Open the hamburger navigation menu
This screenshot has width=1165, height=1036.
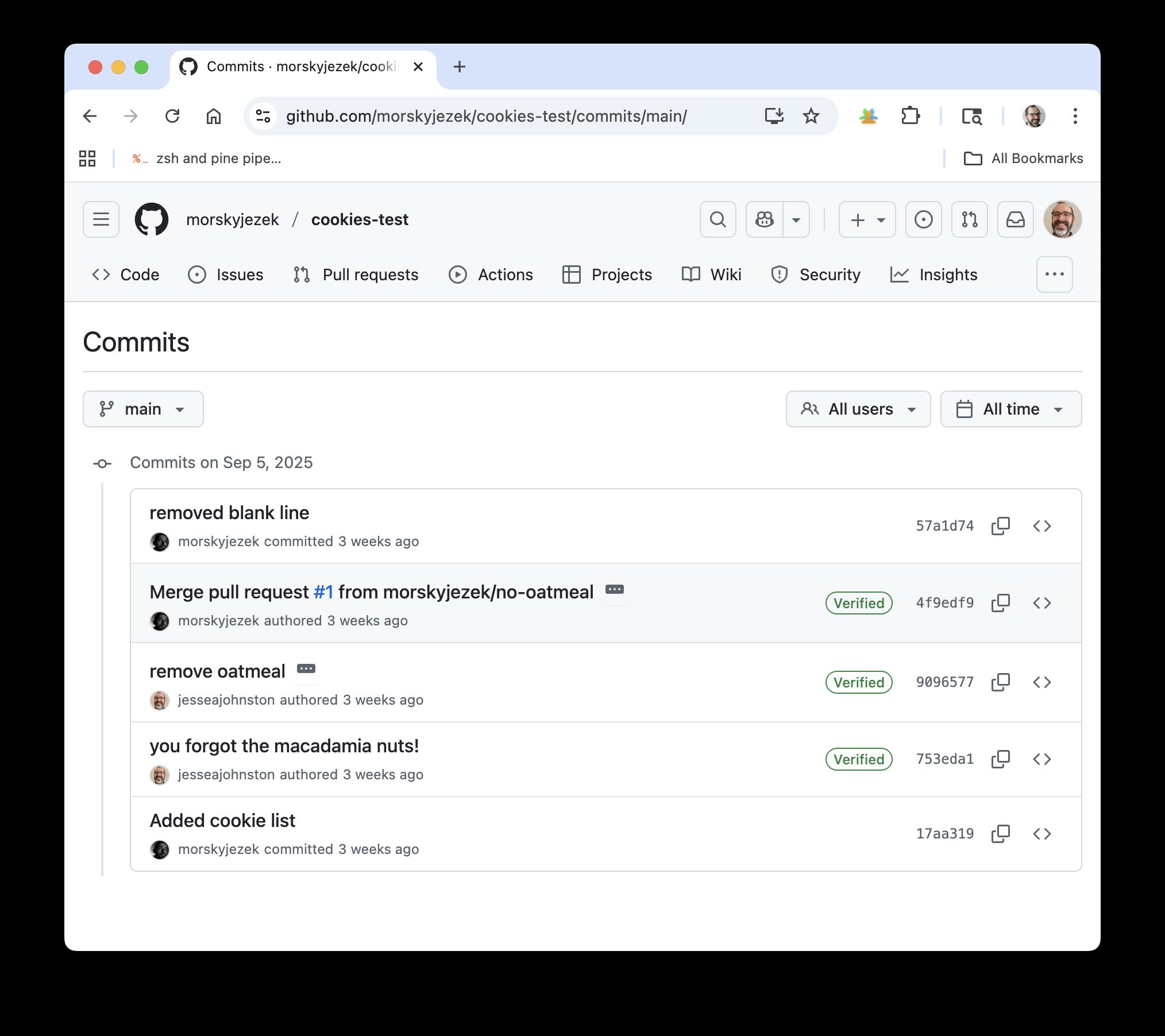coord(101,219)
